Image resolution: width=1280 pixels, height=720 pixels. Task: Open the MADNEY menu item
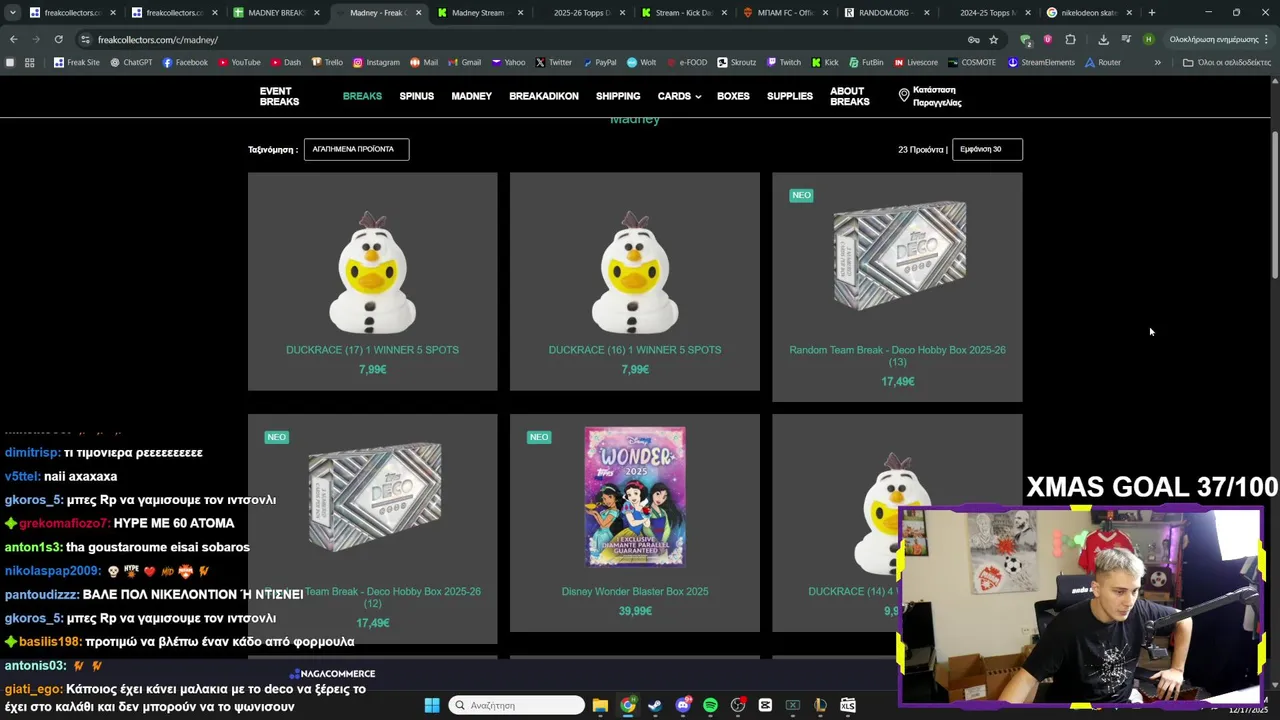(471, 96)
